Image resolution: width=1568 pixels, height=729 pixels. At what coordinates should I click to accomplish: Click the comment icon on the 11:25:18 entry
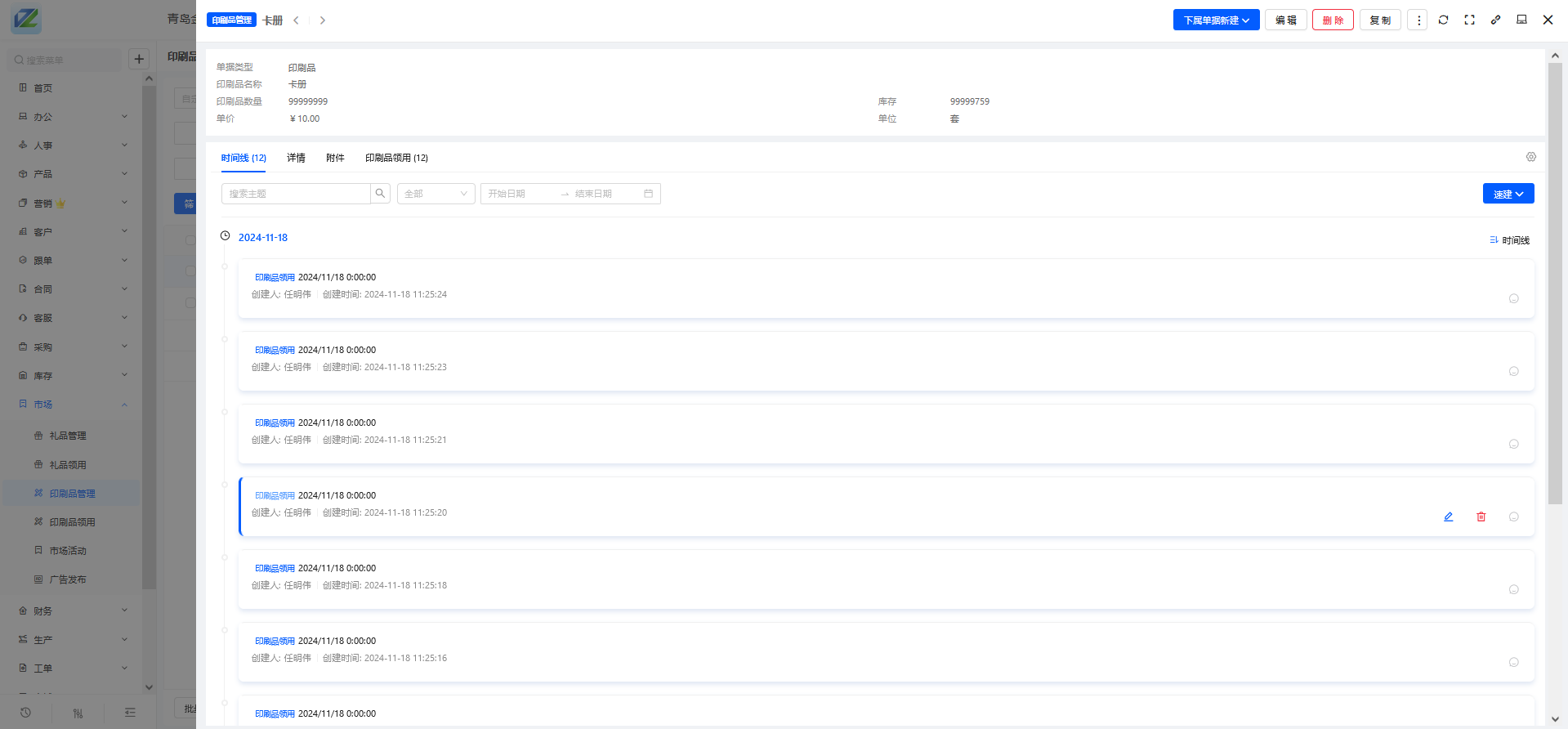[1513, 589]
